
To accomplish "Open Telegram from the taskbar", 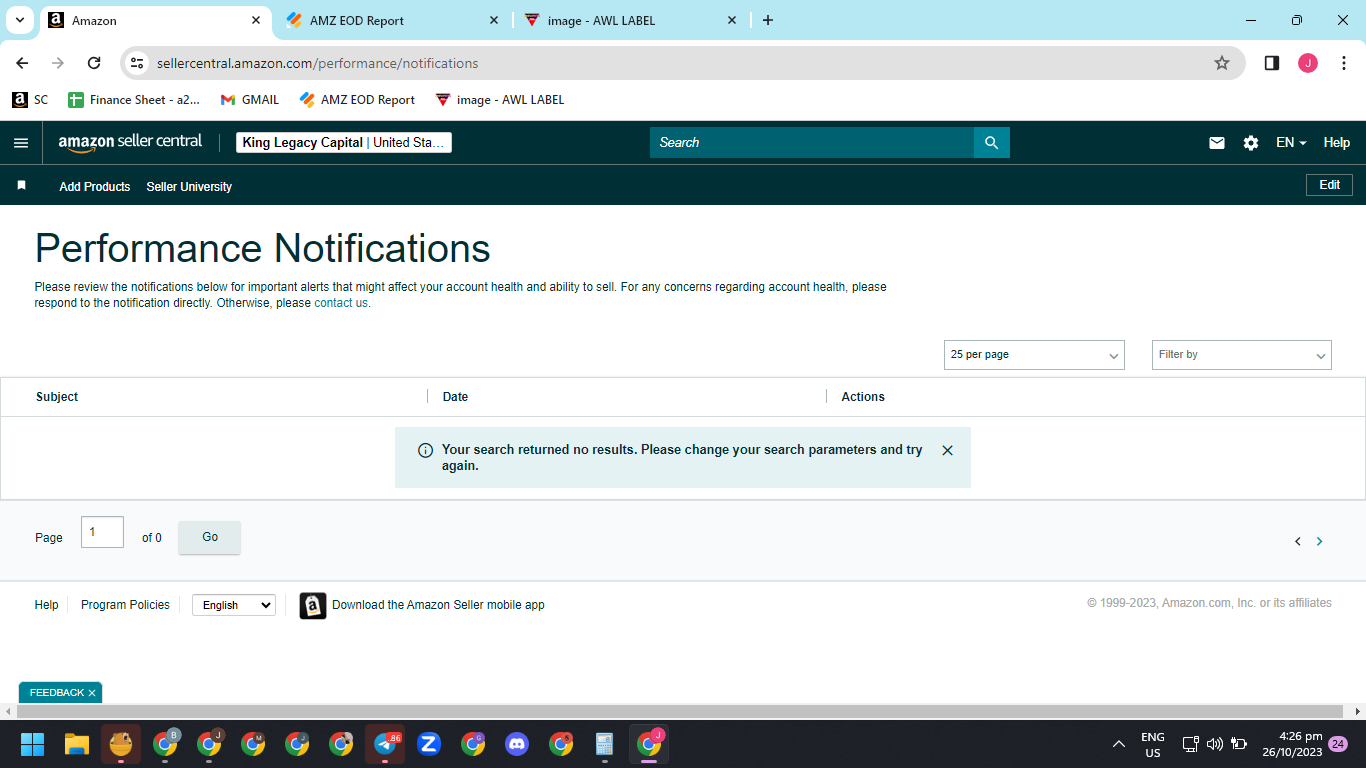I will tap(385, 744).
